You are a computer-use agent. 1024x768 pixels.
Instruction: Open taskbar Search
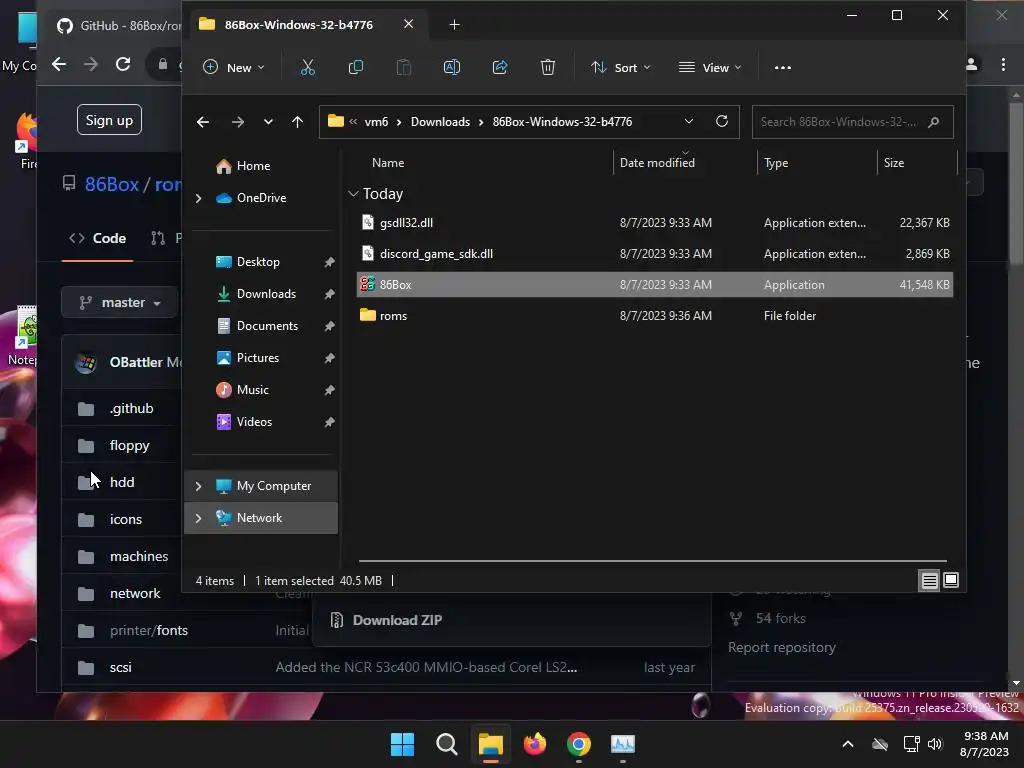447,744
